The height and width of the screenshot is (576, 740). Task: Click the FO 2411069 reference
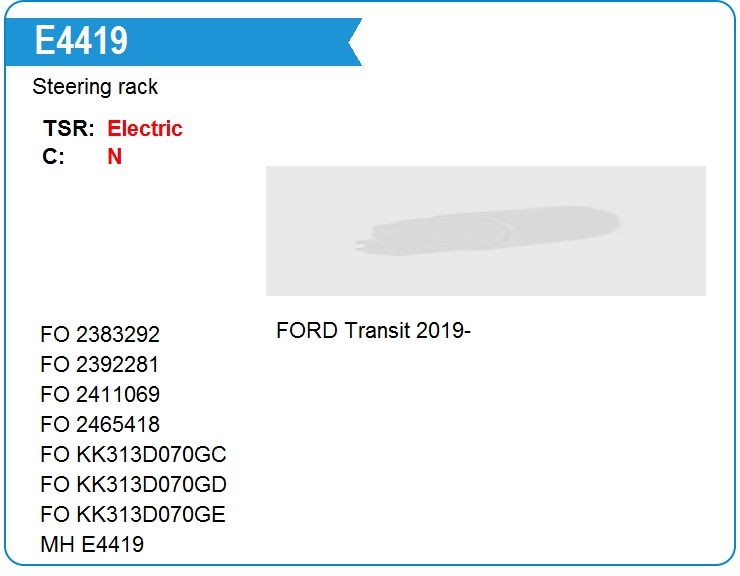click(x=100, y=395)
